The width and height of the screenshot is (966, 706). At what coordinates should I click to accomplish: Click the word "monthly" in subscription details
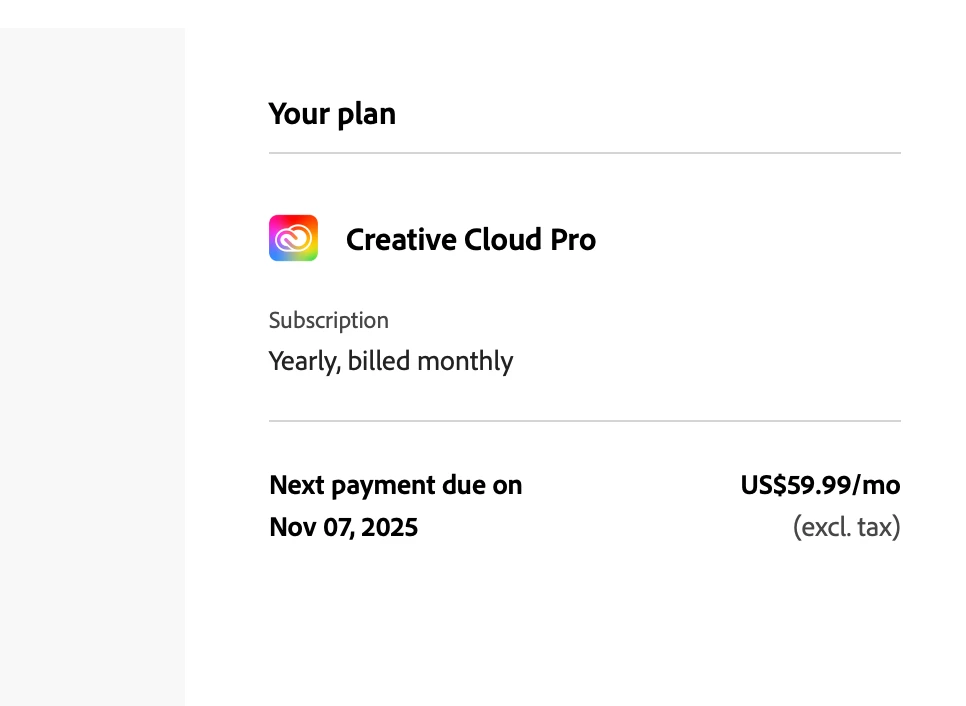(464, 361)
